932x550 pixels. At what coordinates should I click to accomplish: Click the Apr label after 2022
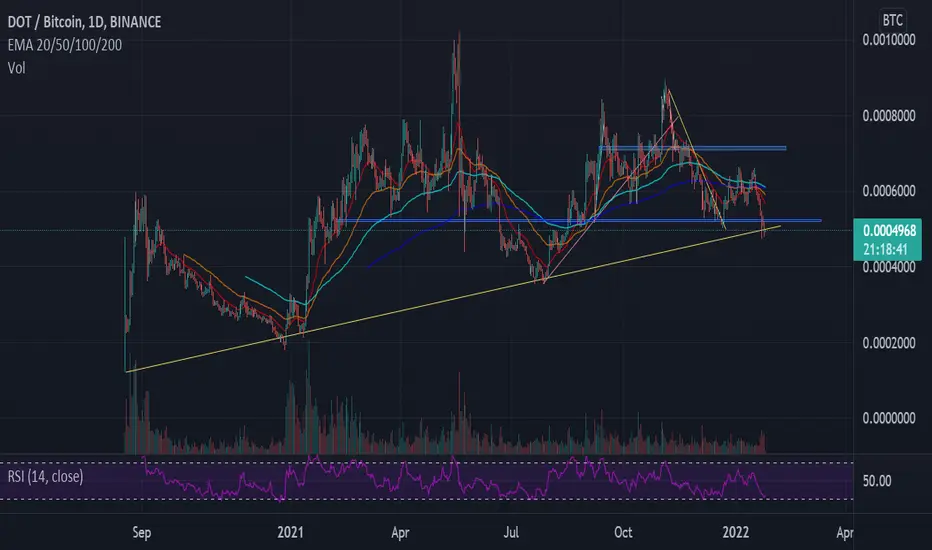coord(845,532)
